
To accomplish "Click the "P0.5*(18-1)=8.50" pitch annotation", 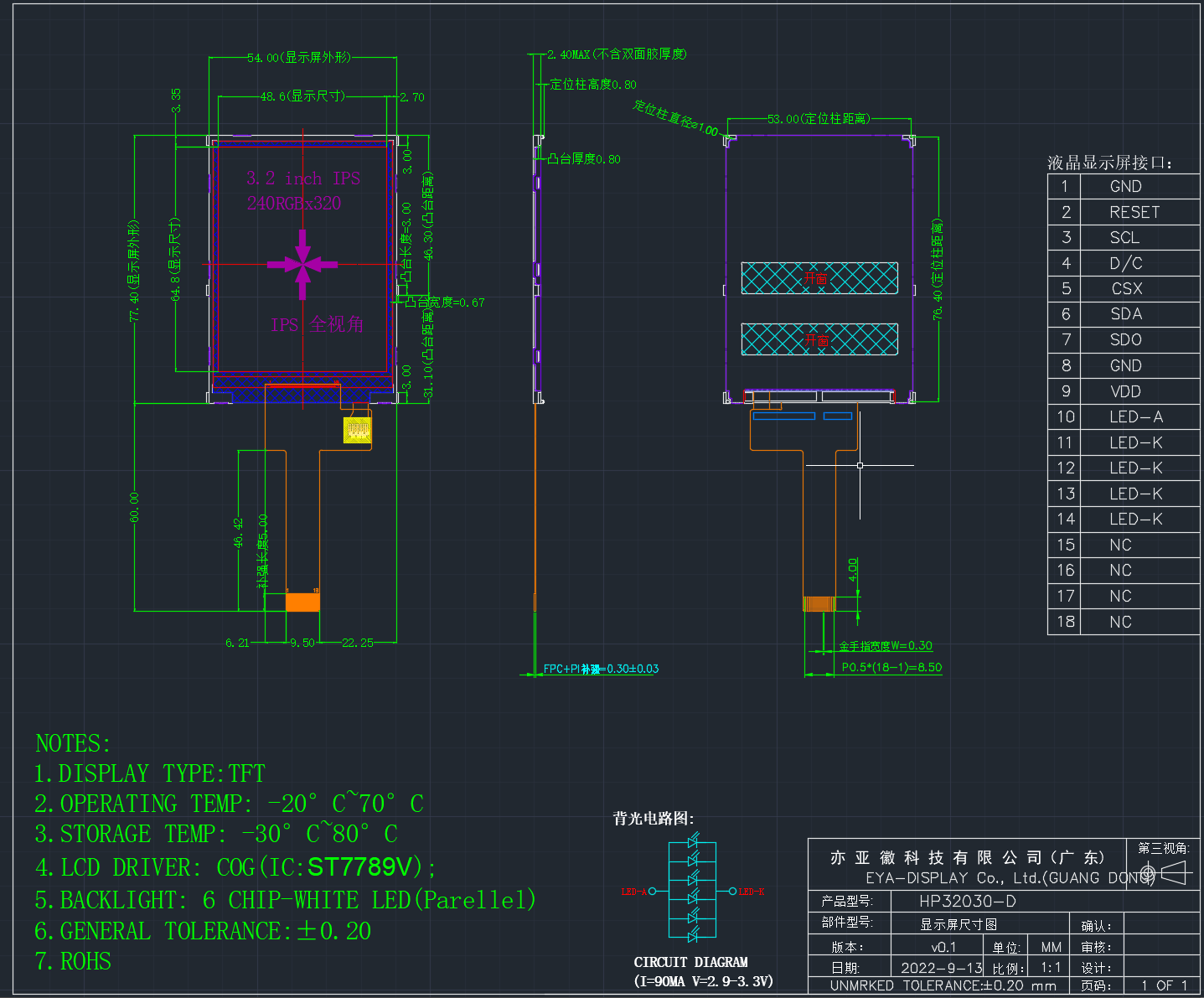I will [x=891, y=668].
